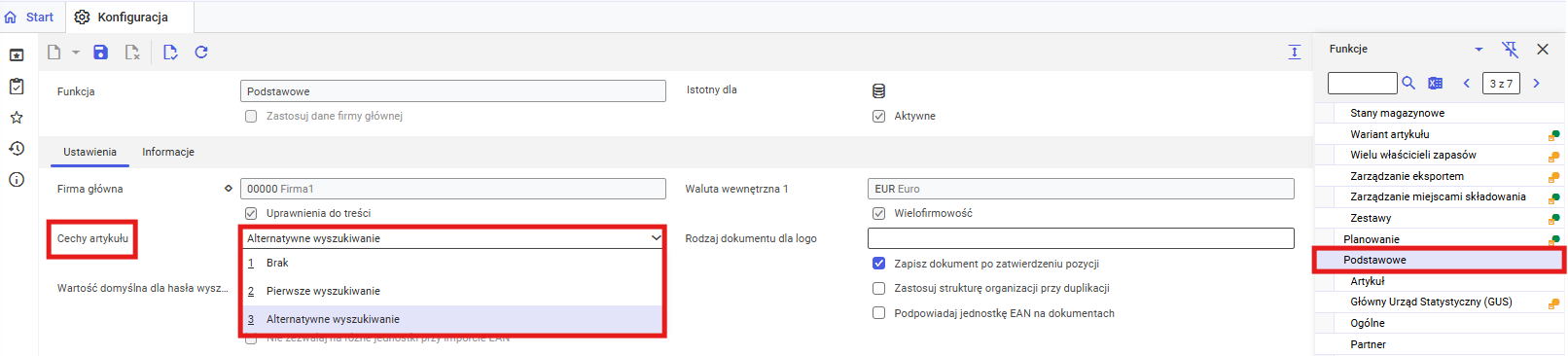Click the Refresh icon in toolbar

tap(201, 53)
